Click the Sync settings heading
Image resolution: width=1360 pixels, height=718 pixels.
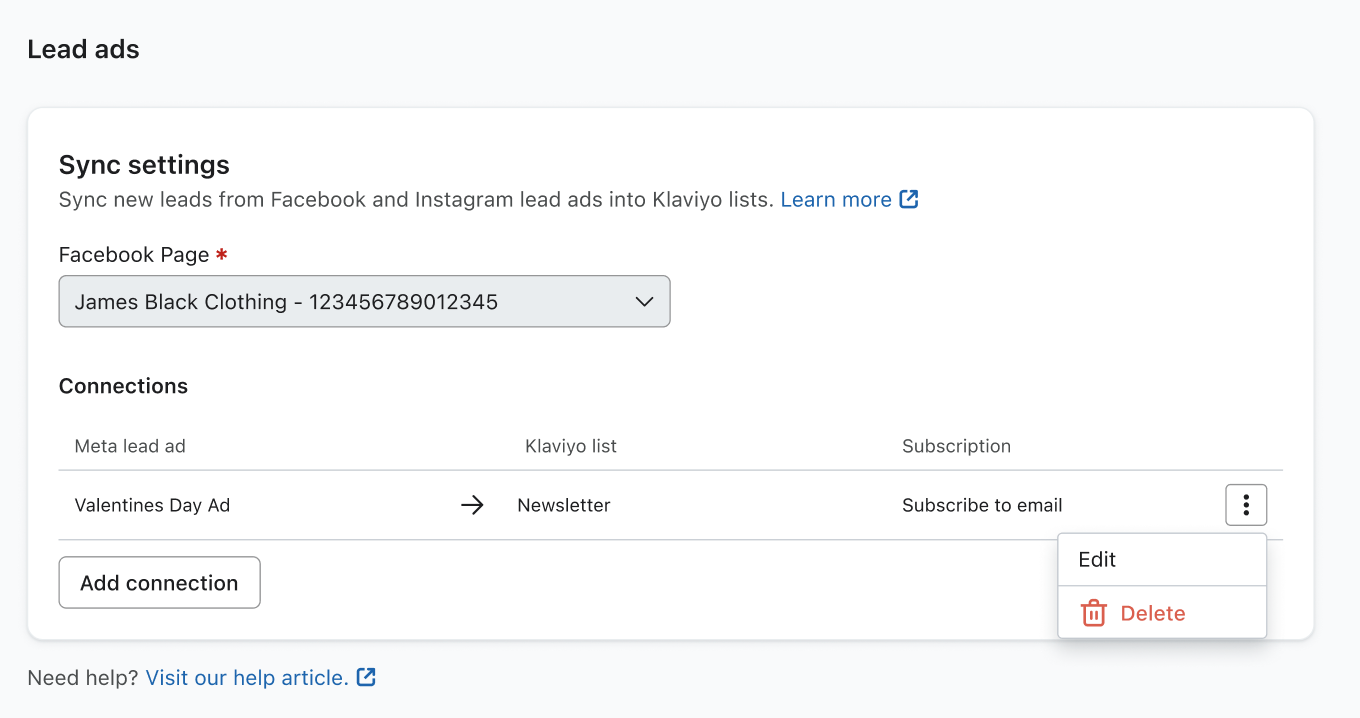[144, 165]
